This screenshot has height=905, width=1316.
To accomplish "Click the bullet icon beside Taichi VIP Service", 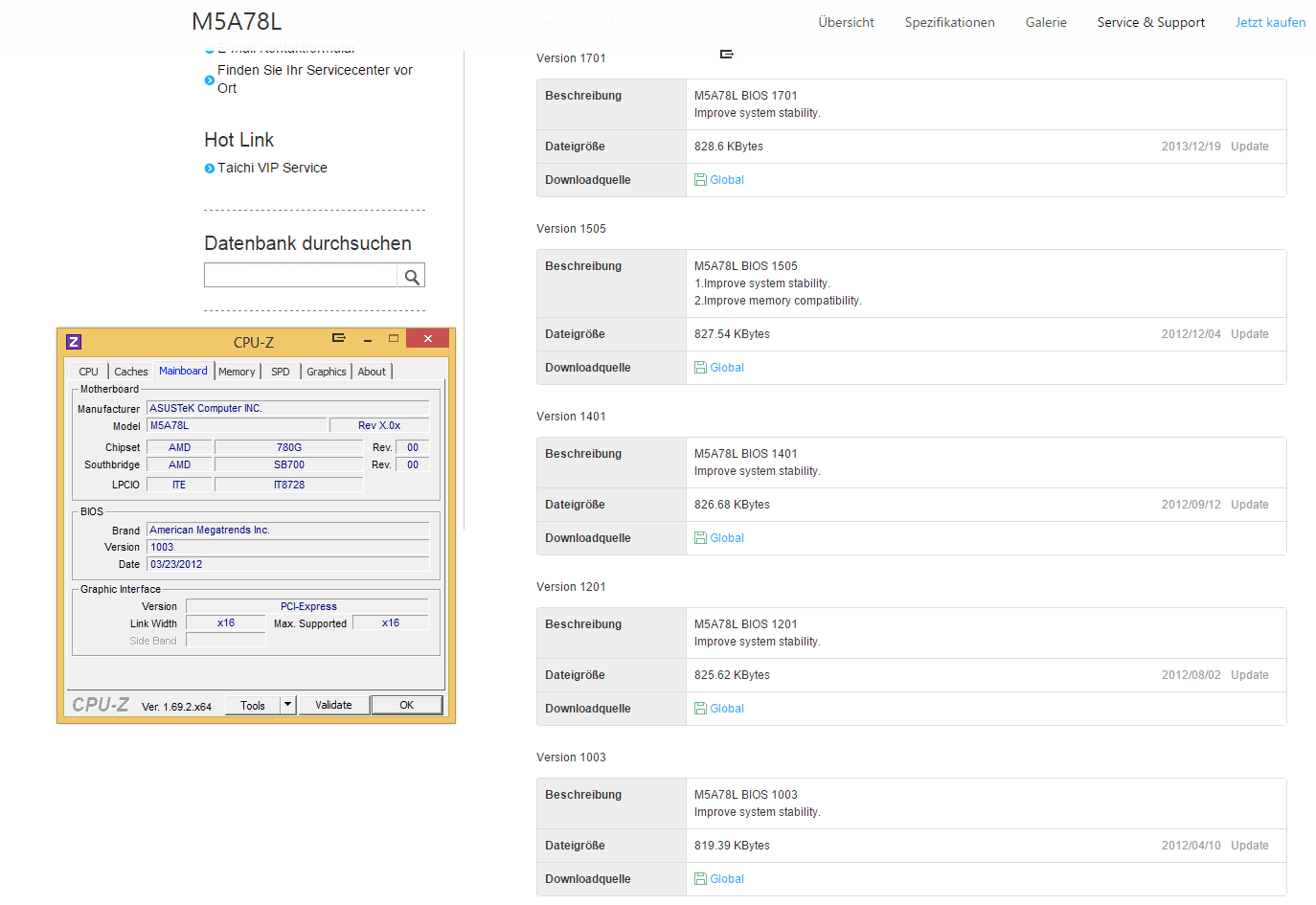I will [210, 169].
